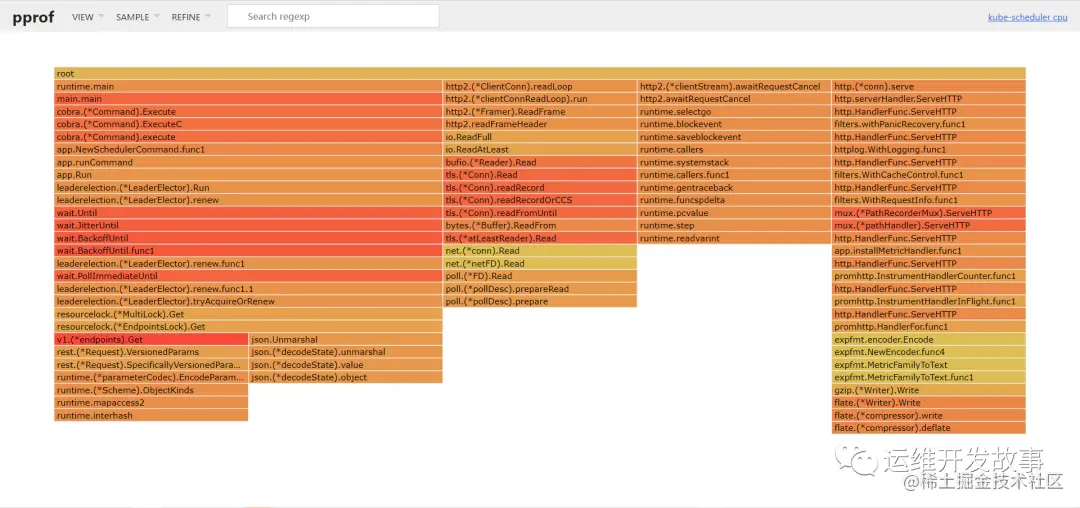Click json.Unmarshal frame
Image resolution: width=1080 pixels, height=508 pixels.
tap(346, 339)
